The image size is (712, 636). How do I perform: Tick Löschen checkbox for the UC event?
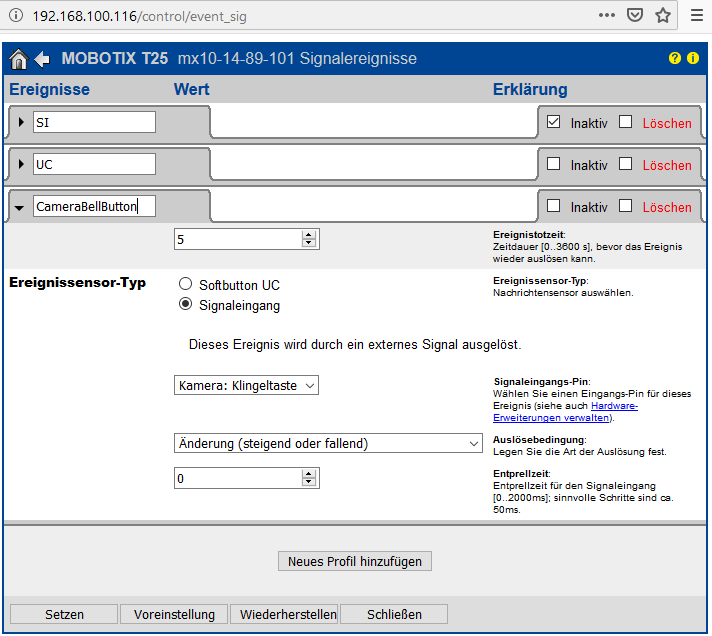pos(625,164)
